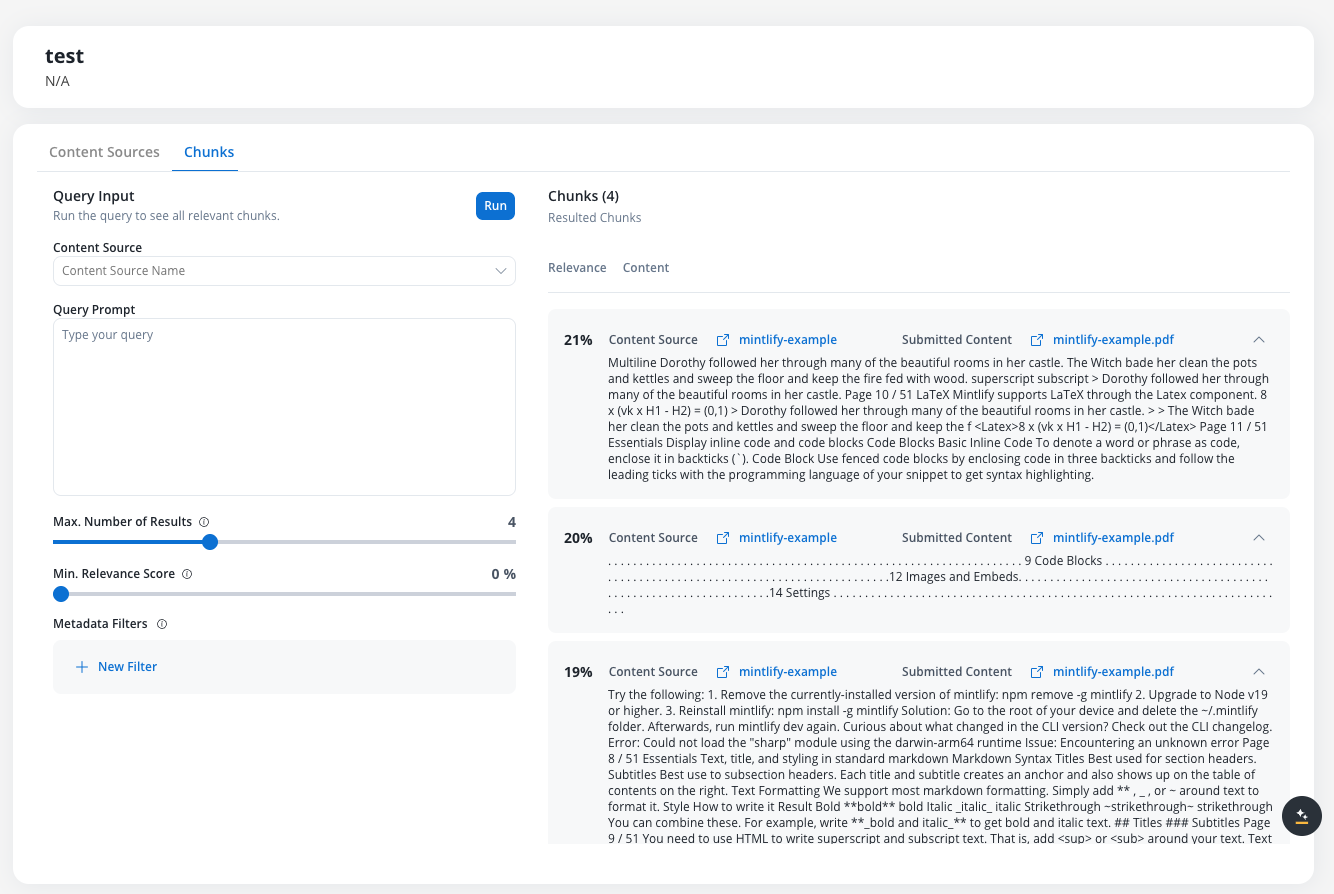Click the Min. Relevance Score slider handle
The width and height of the screenshot is (1334, 894).
[61, 594]
